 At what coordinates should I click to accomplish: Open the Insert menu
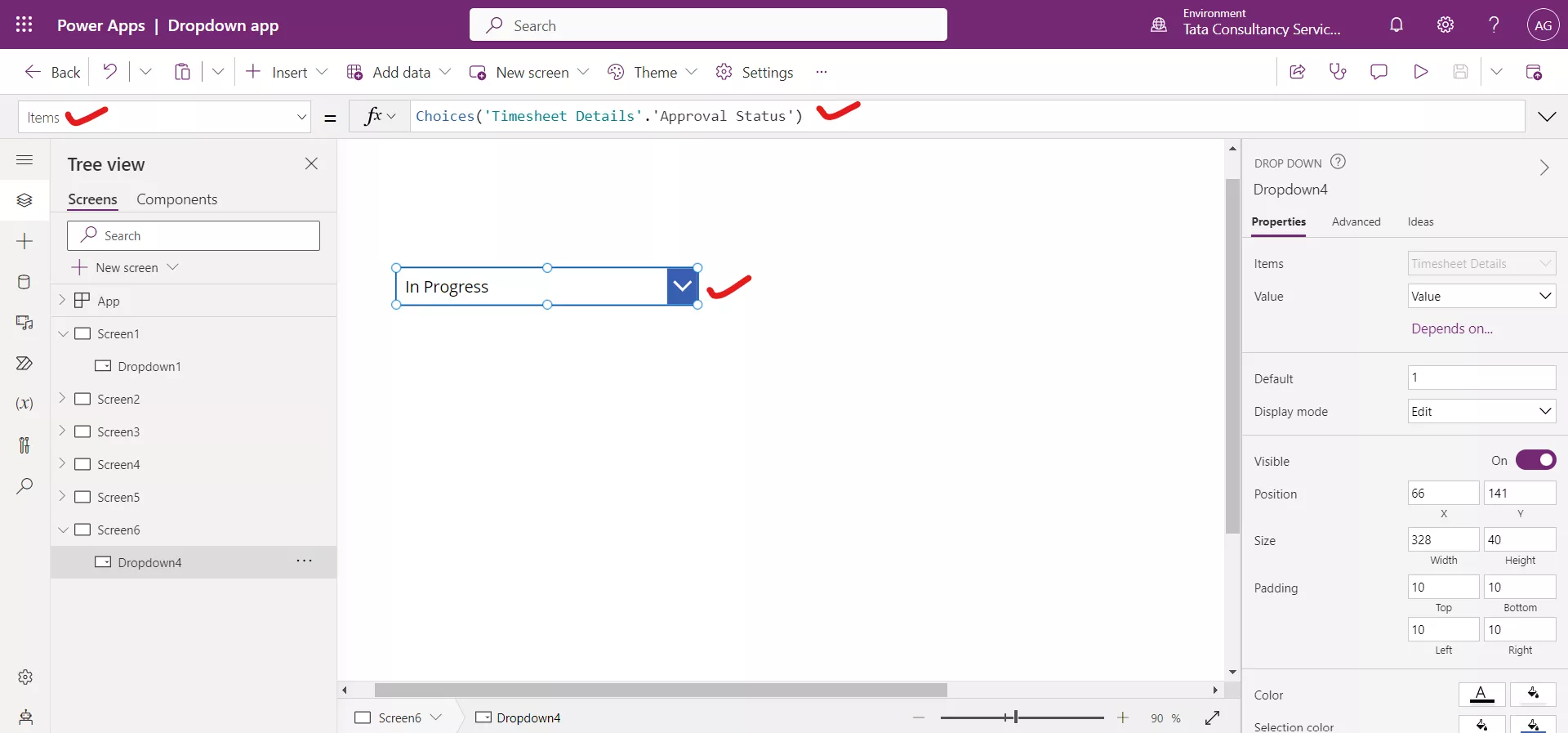[287, 72]
